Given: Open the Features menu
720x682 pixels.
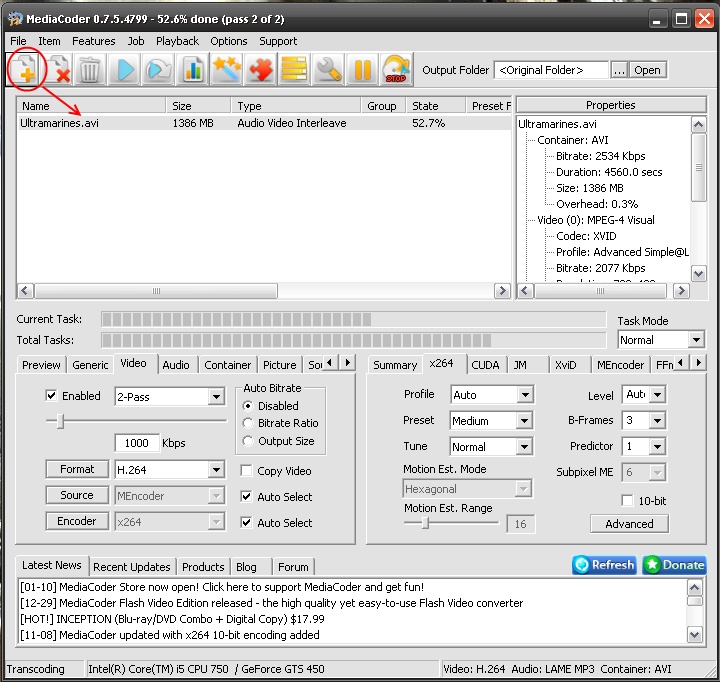Looking at the screenshot, I should [x=94, y=41].
